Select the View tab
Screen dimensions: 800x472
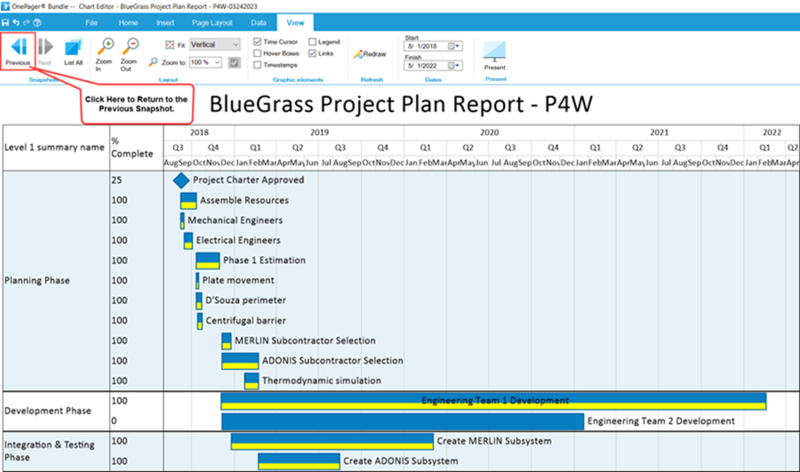295,22
